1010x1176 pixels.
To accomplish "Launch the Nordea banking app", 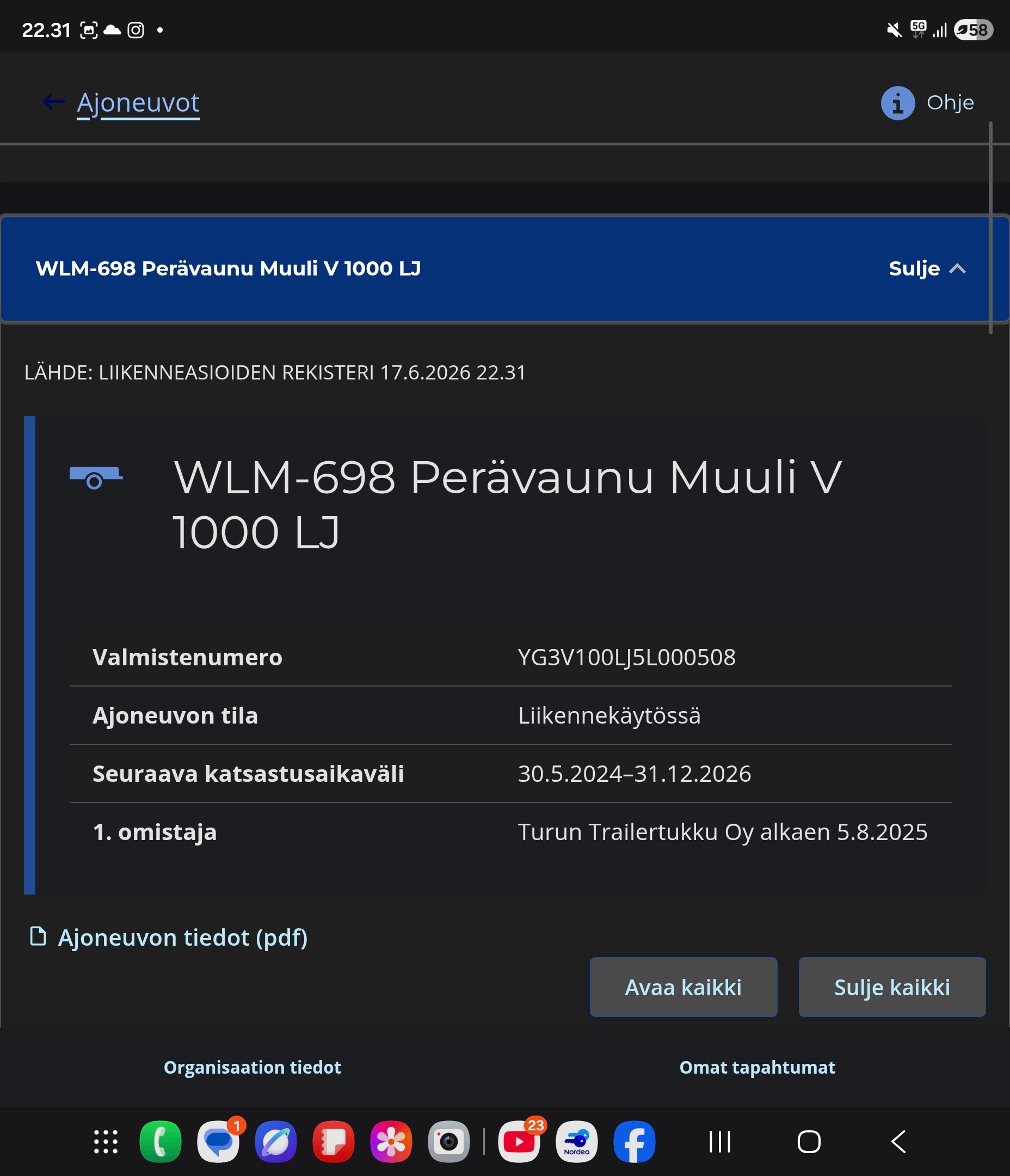I will point(576,1141).
